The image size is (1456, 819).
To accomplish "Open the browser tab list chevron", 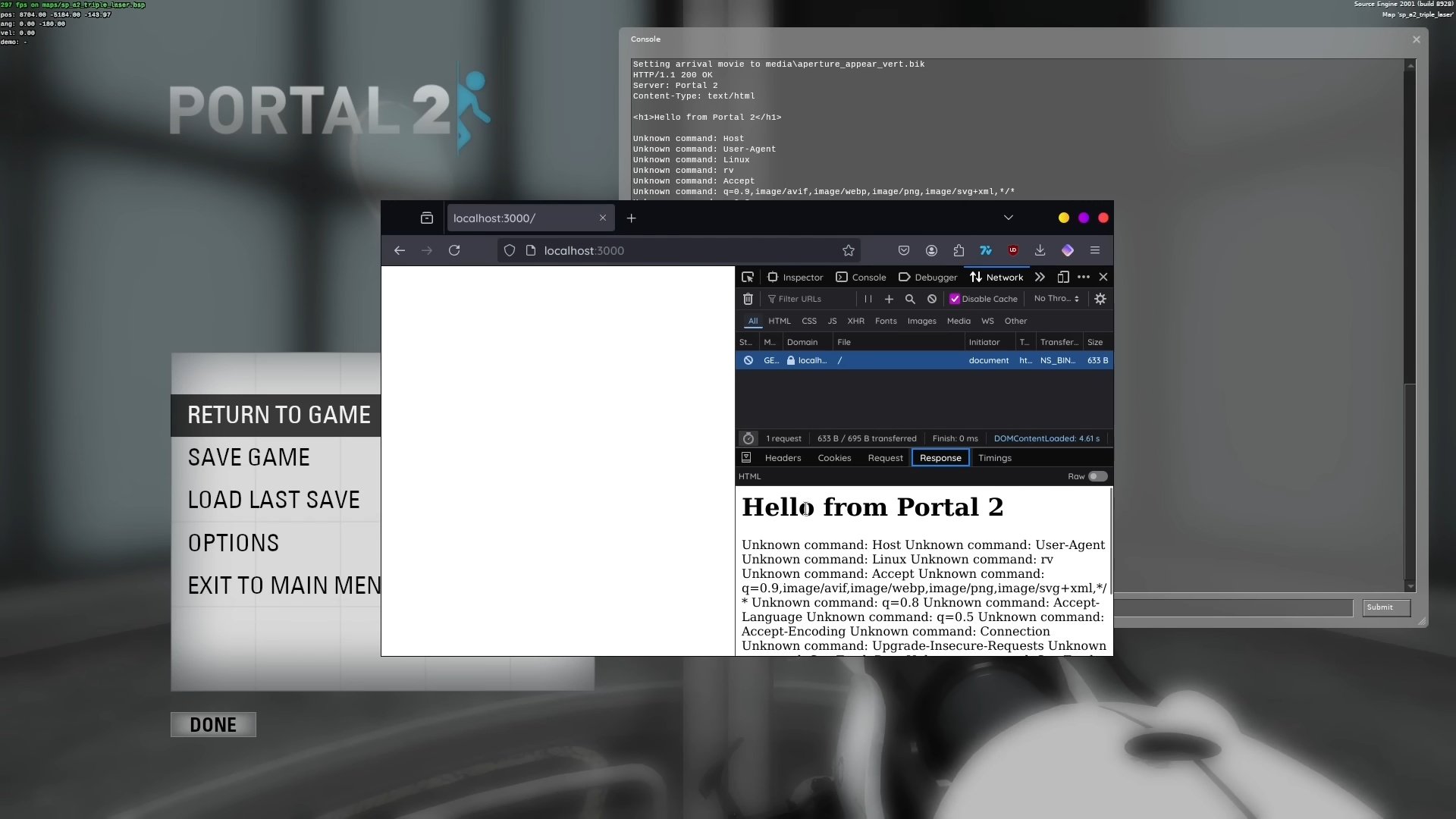I will (x=1008, y=218).
